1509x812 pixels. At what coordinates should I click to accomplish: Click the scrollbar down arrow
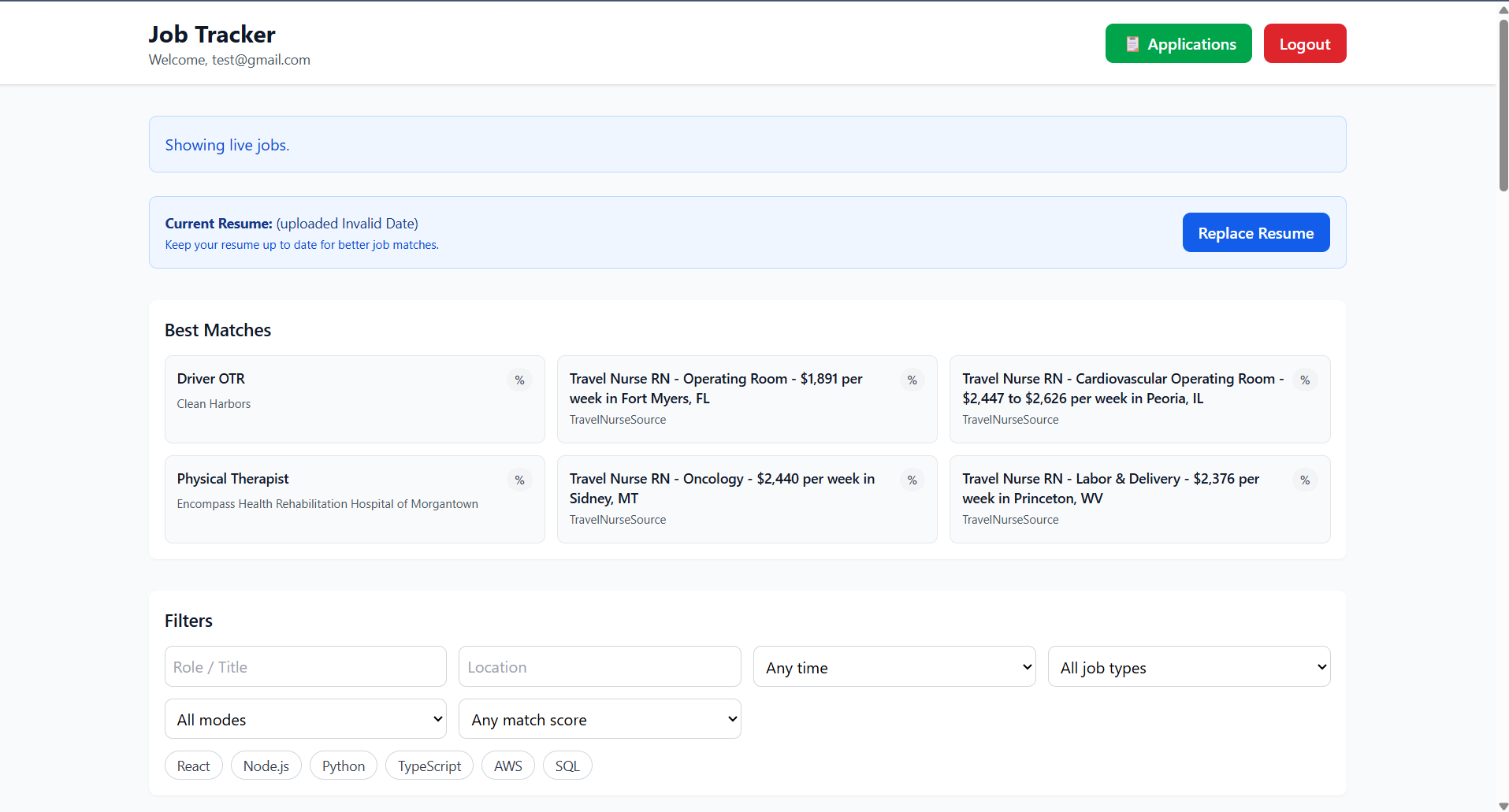(x=1503, y=806)
